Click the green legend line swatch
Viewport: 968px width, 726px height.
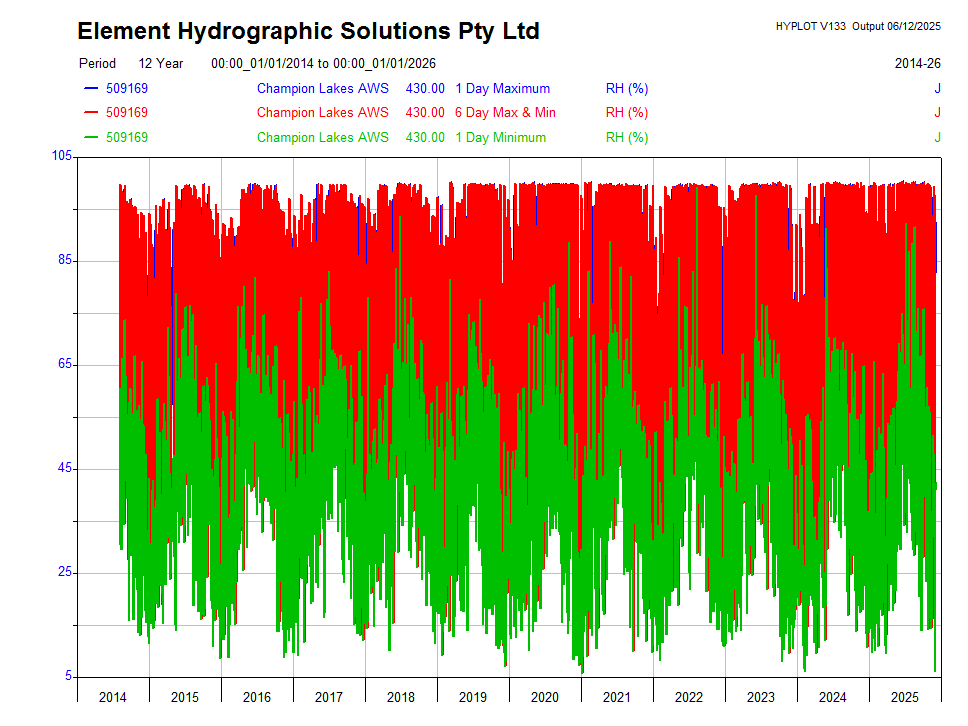tap(91, 137)
